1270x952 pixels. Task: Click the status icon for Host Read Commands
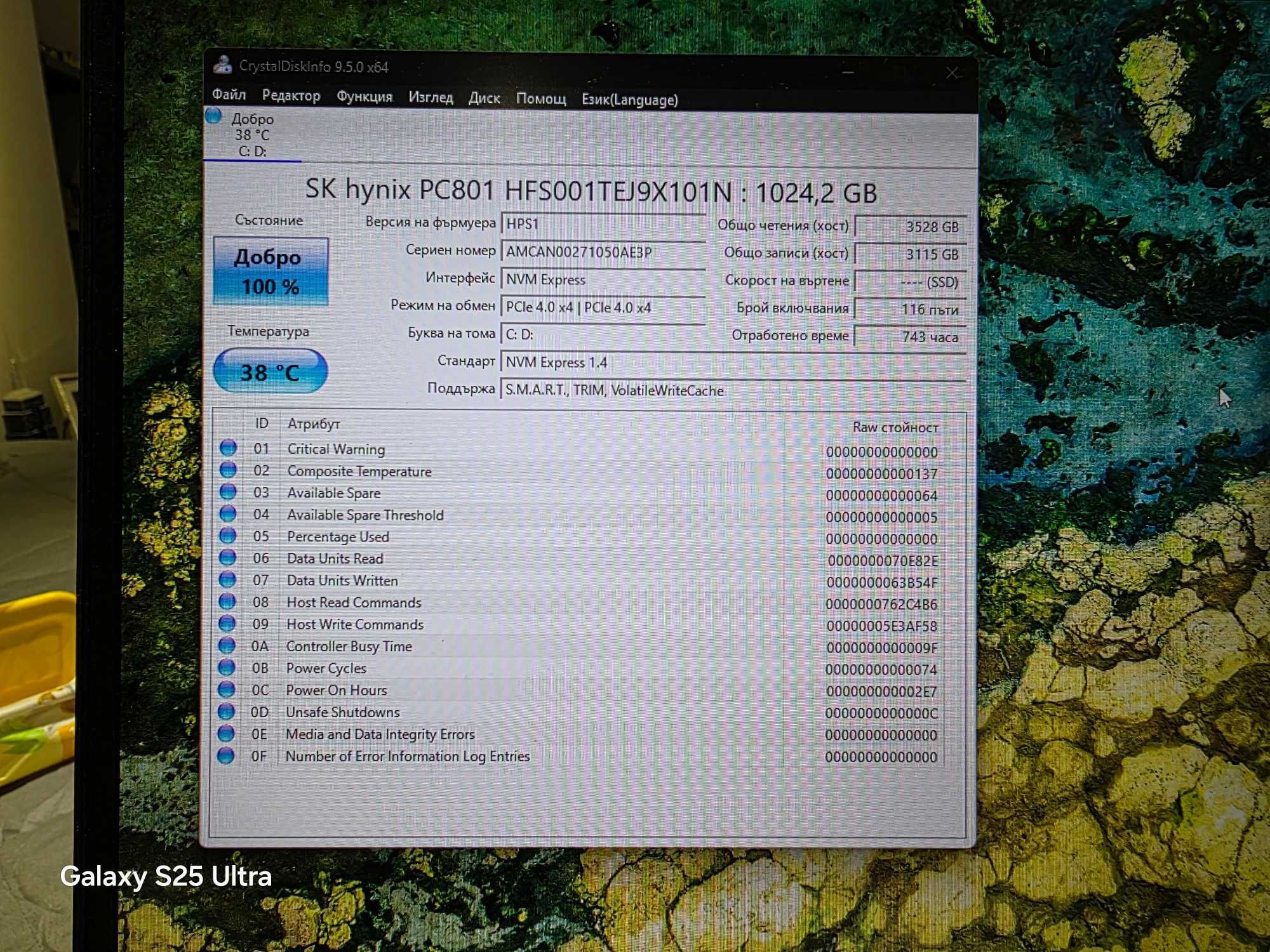pos(227,602)
